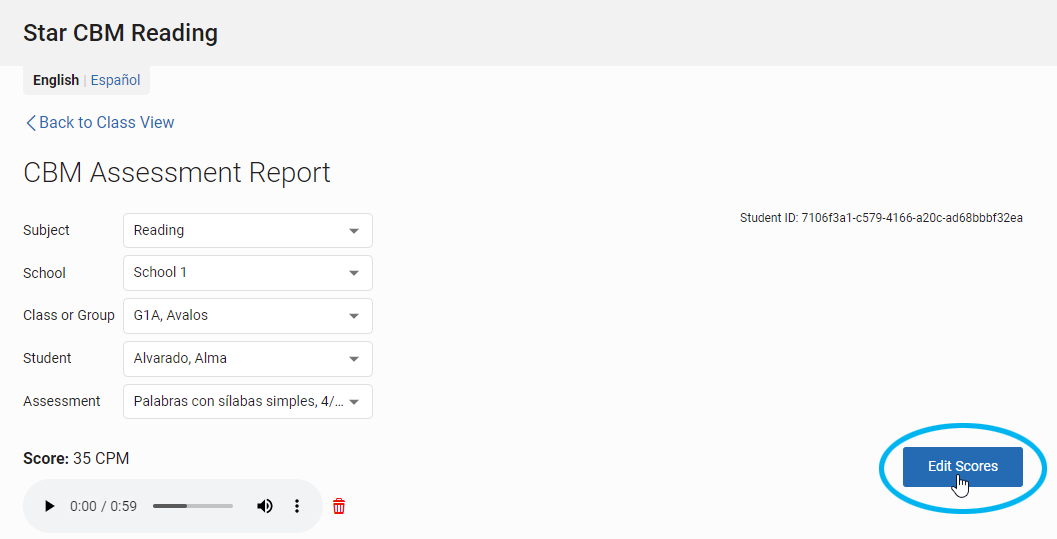
Task: Click the Edit Scores button
Action: pos(963,466)
